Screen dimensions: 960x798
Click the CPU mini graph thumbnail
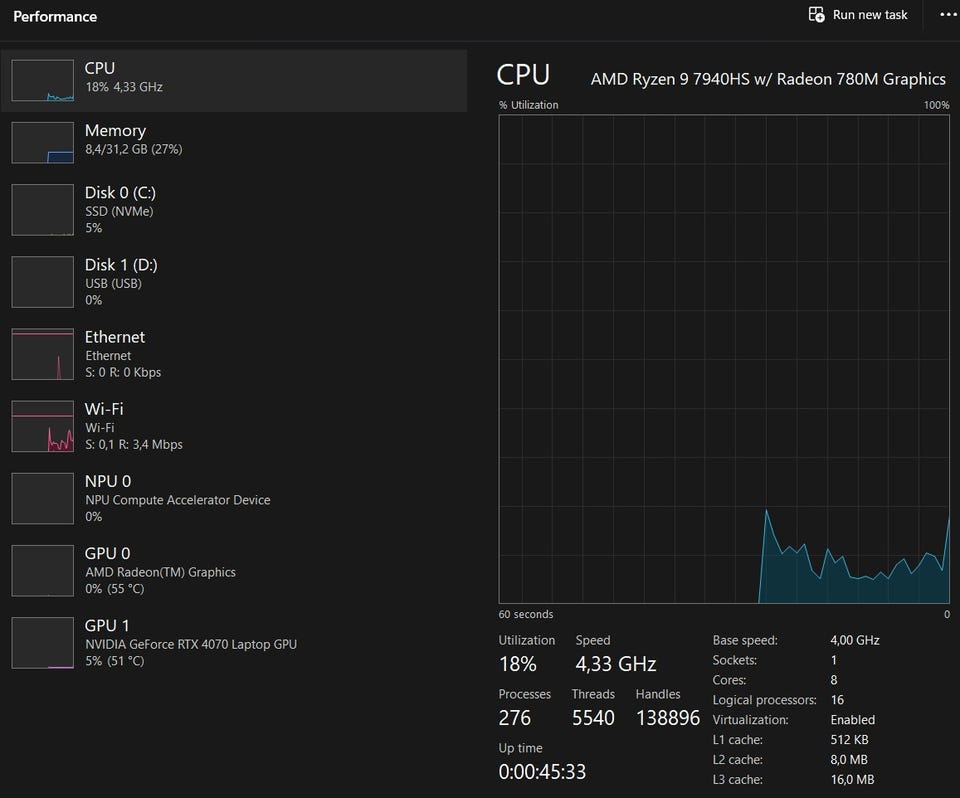(43, 80)
